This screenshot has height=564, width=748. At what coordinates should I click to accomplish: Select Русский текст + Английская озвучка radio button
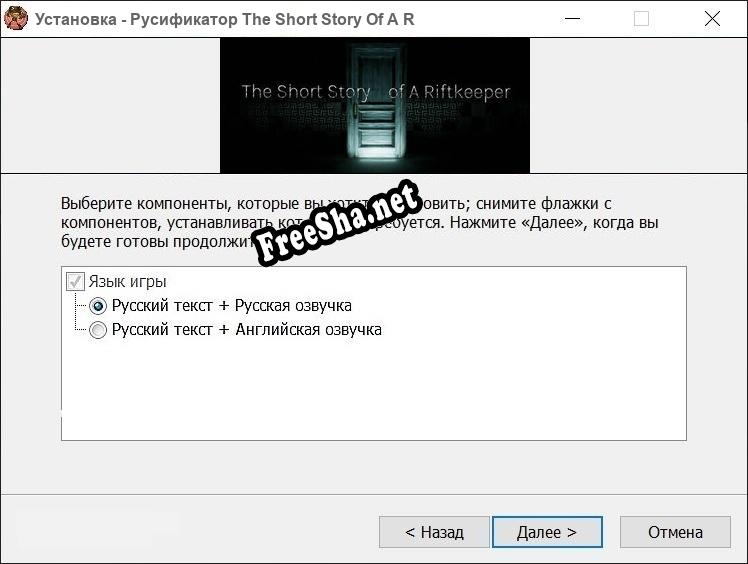[x=98, y=330]
